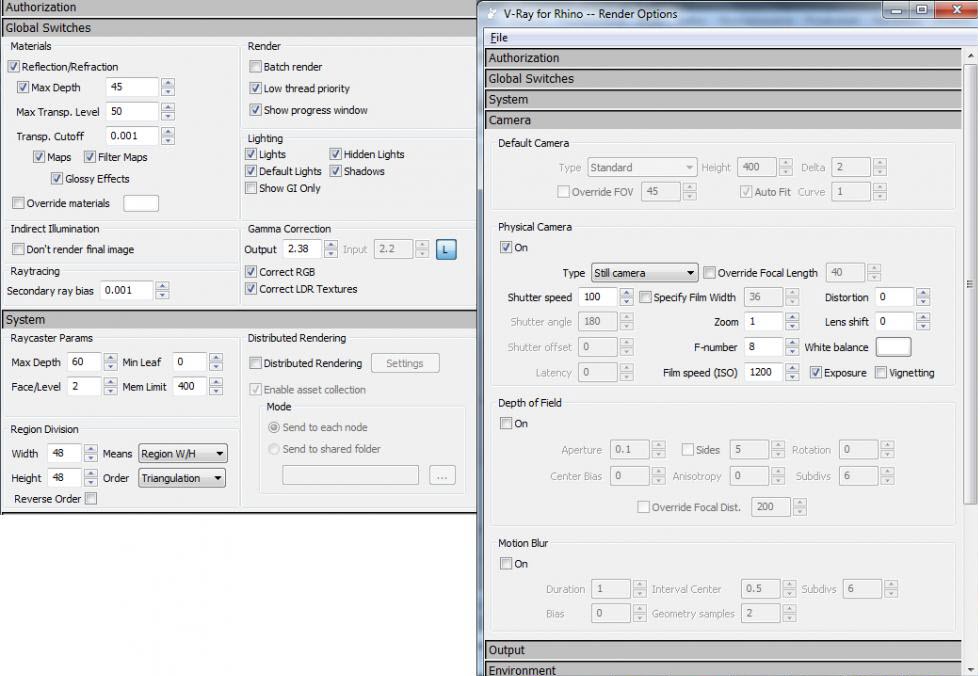Select Send to each node radio button

pyautogui.click(x=274, y=427)
